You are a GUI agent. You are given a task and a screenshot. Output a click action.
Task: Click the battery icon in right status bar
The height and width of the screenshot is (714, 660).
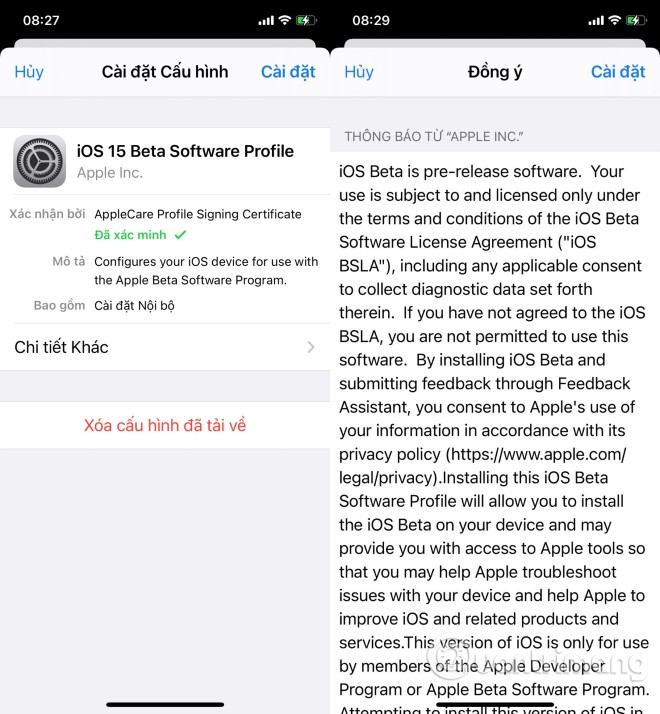tap(635, 20)
